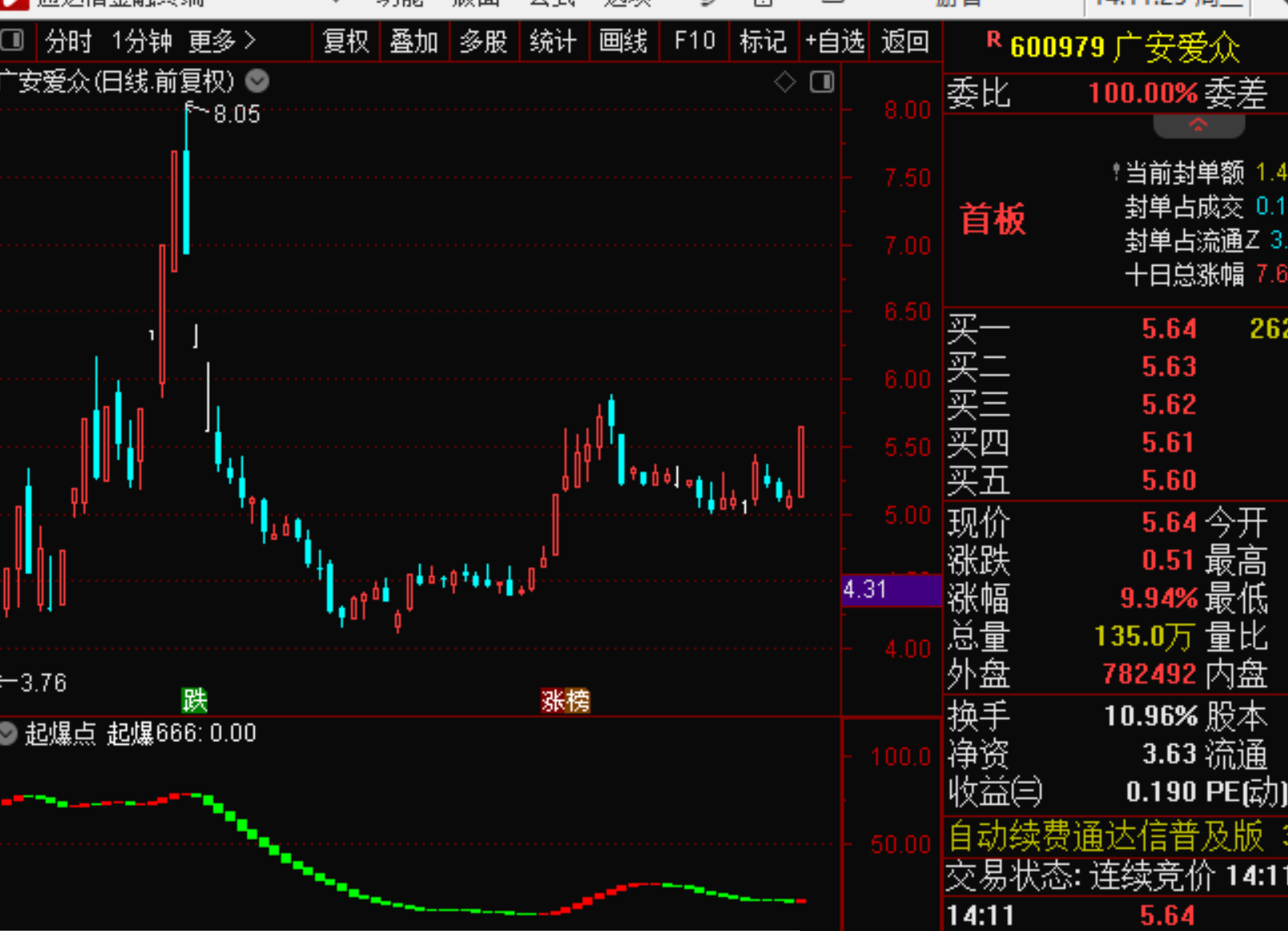
Task: Open the 统计 statistics tool
Action: pos(553,40)
